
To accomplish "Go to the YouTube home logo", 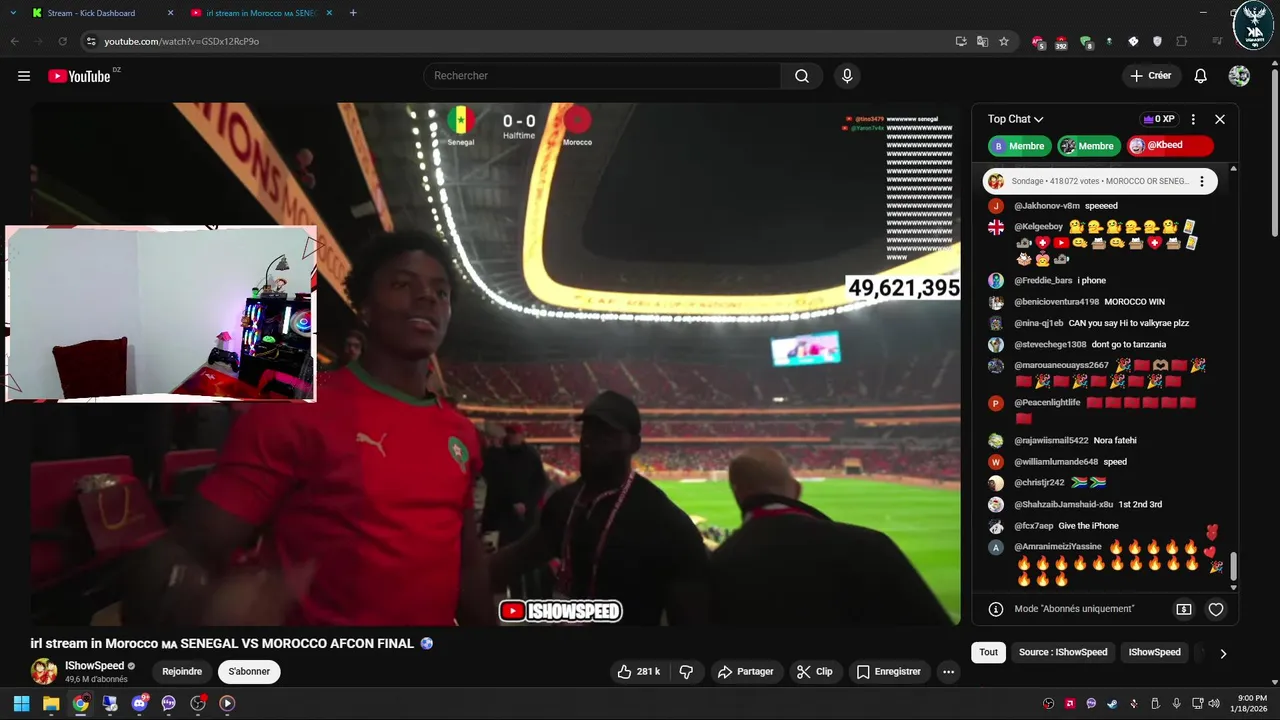I will click(79, 76).
